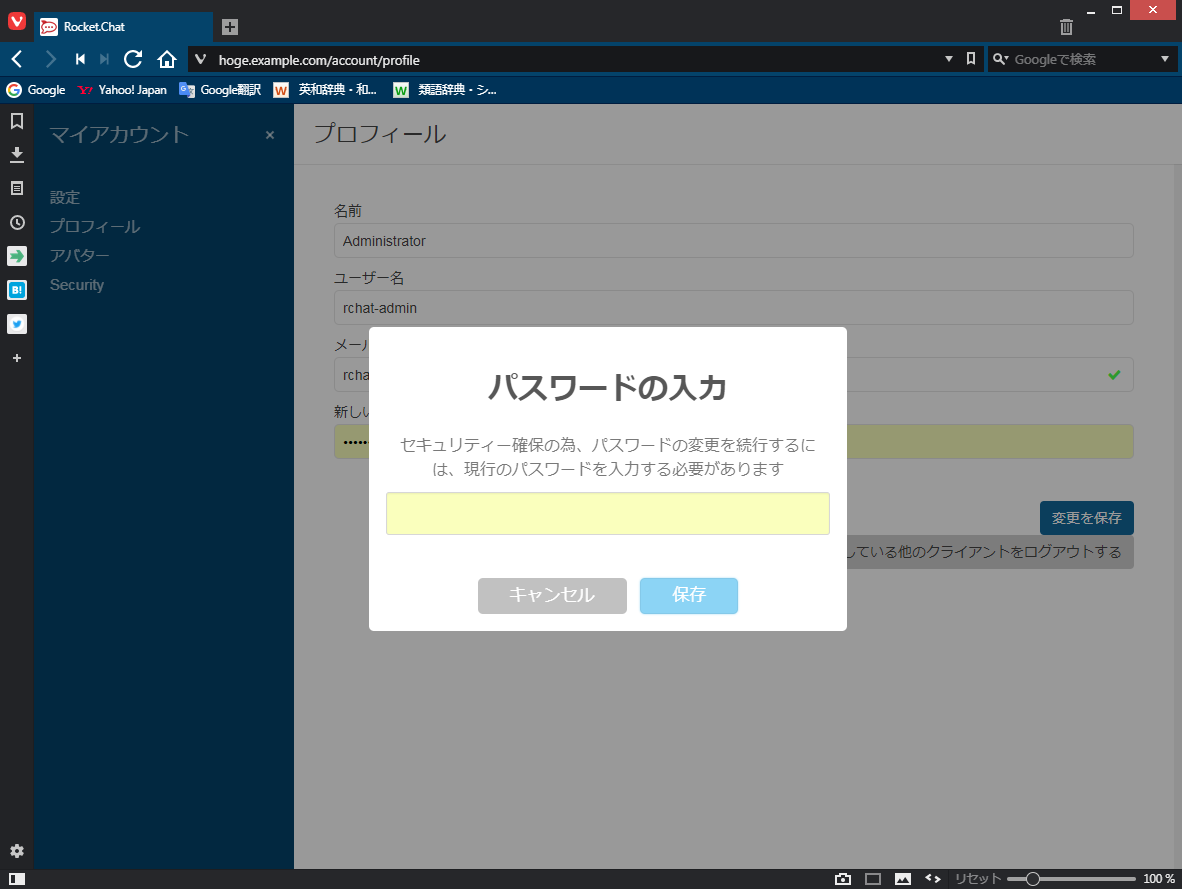Image resolution: width=1182 pixels, height=889 pixels.
Task: Switch to the アバター section
Action: point(78,255)
